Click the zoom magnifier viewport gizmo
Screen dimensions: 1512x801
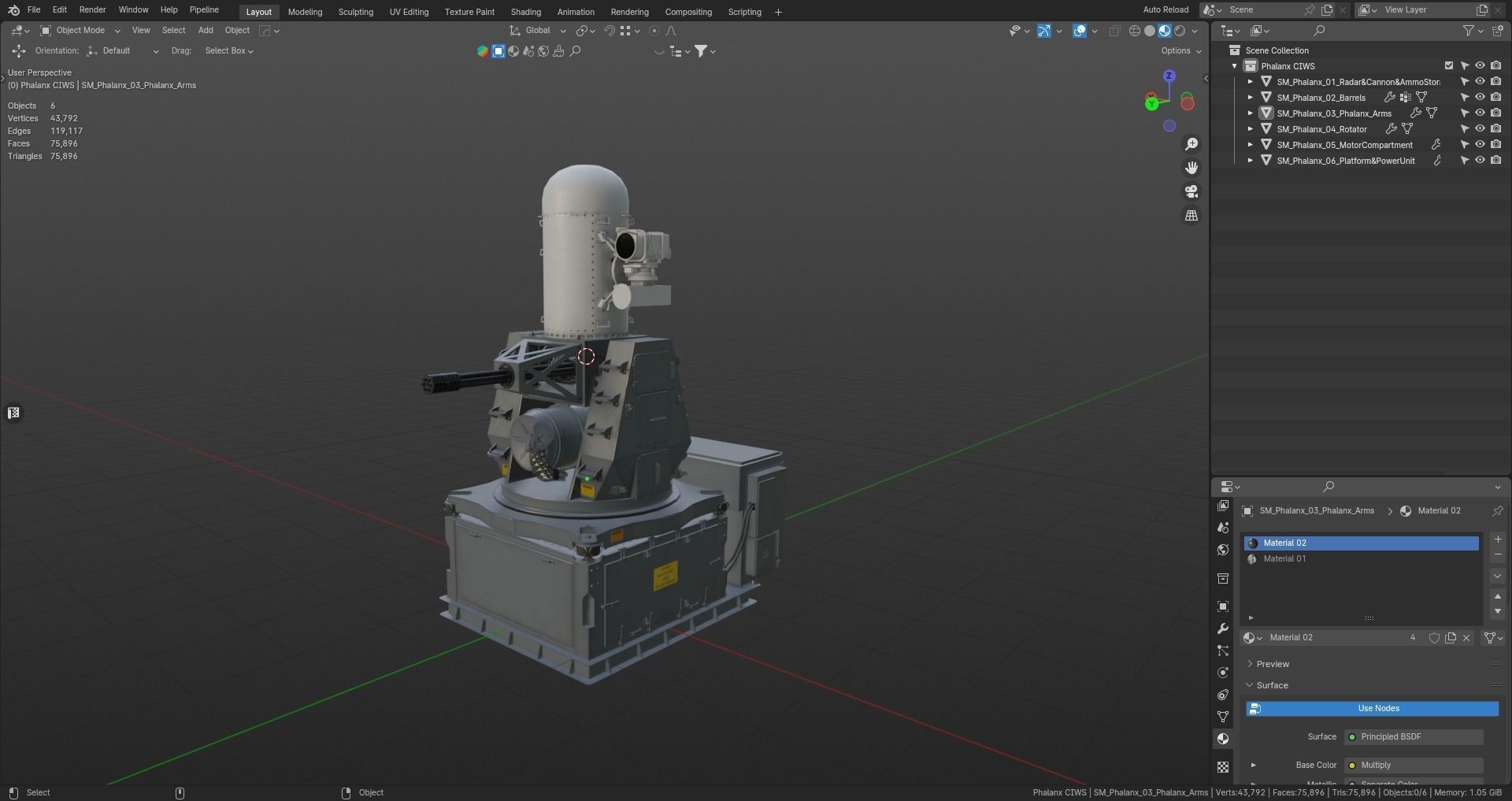1191,144
